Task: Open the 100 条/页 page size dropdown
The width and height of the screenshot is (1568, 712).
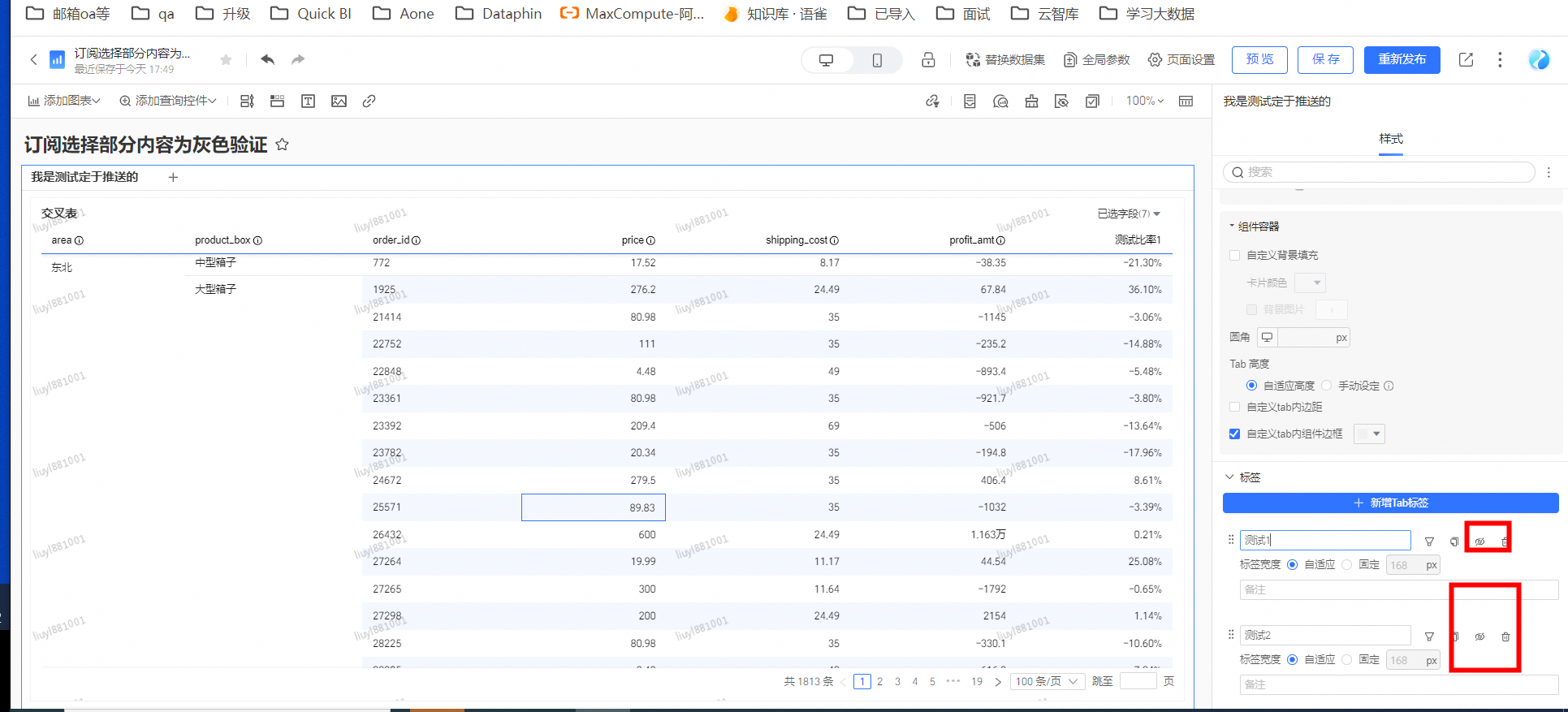Action: [x=1046, y=681]
